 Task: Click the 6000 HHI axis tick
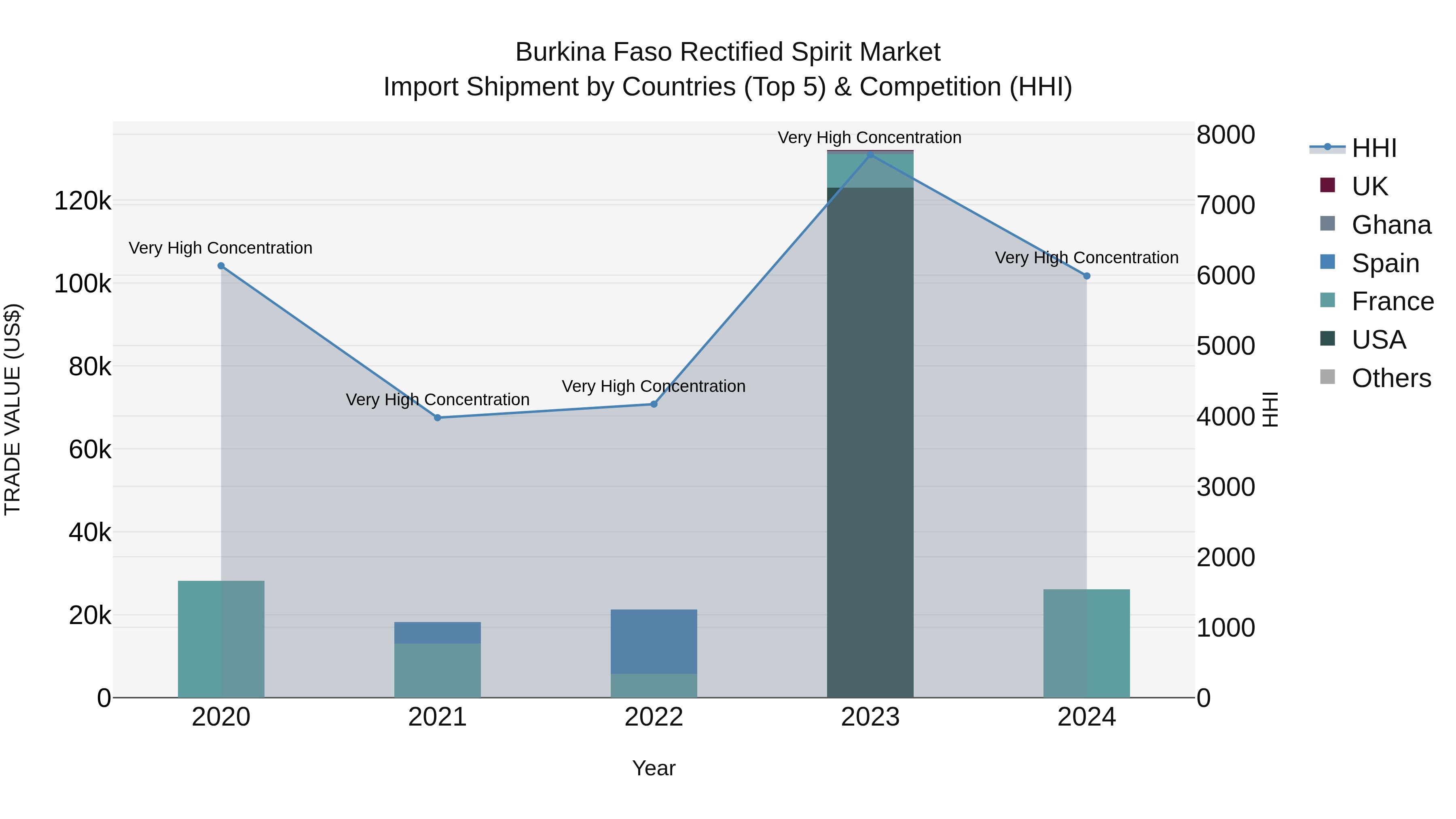pos(1226,276)
